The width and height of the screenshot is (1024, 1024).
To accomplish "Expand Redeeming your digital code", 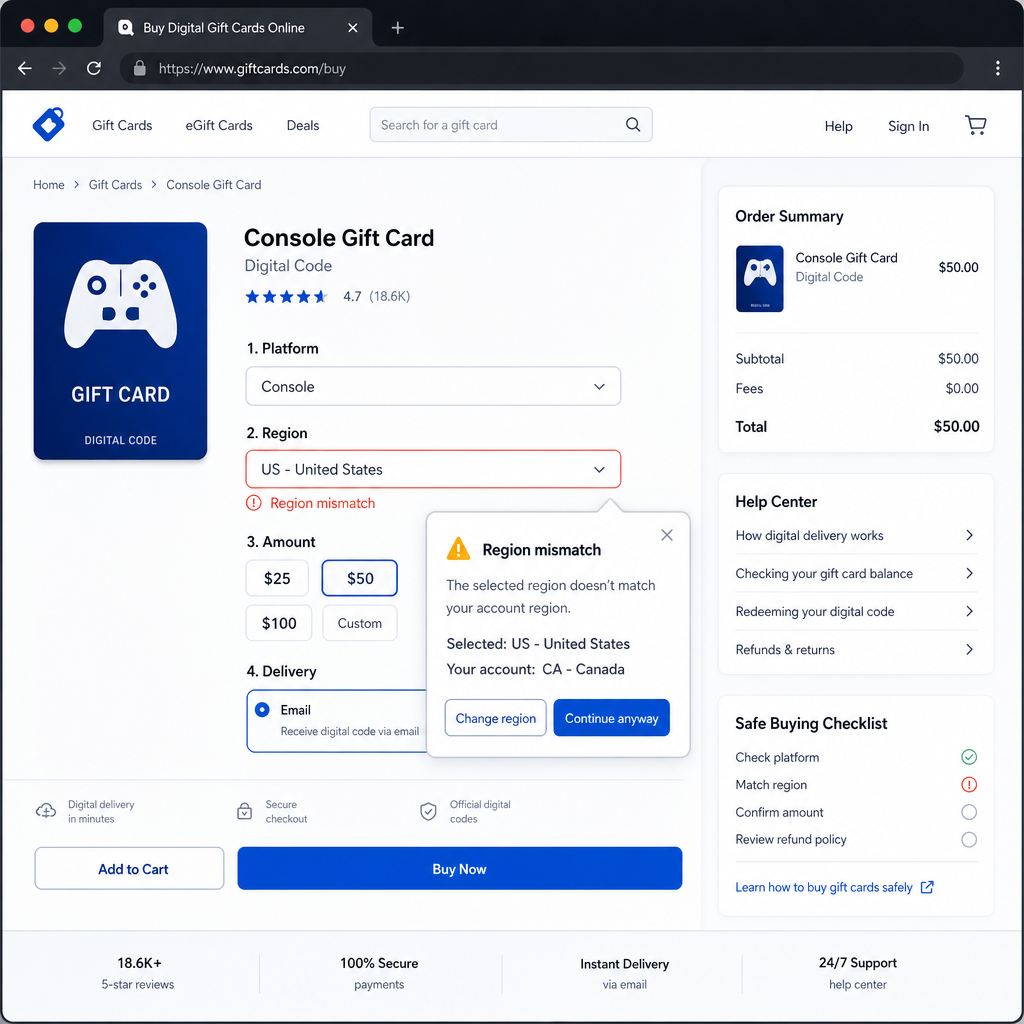I will pos(856,611).
